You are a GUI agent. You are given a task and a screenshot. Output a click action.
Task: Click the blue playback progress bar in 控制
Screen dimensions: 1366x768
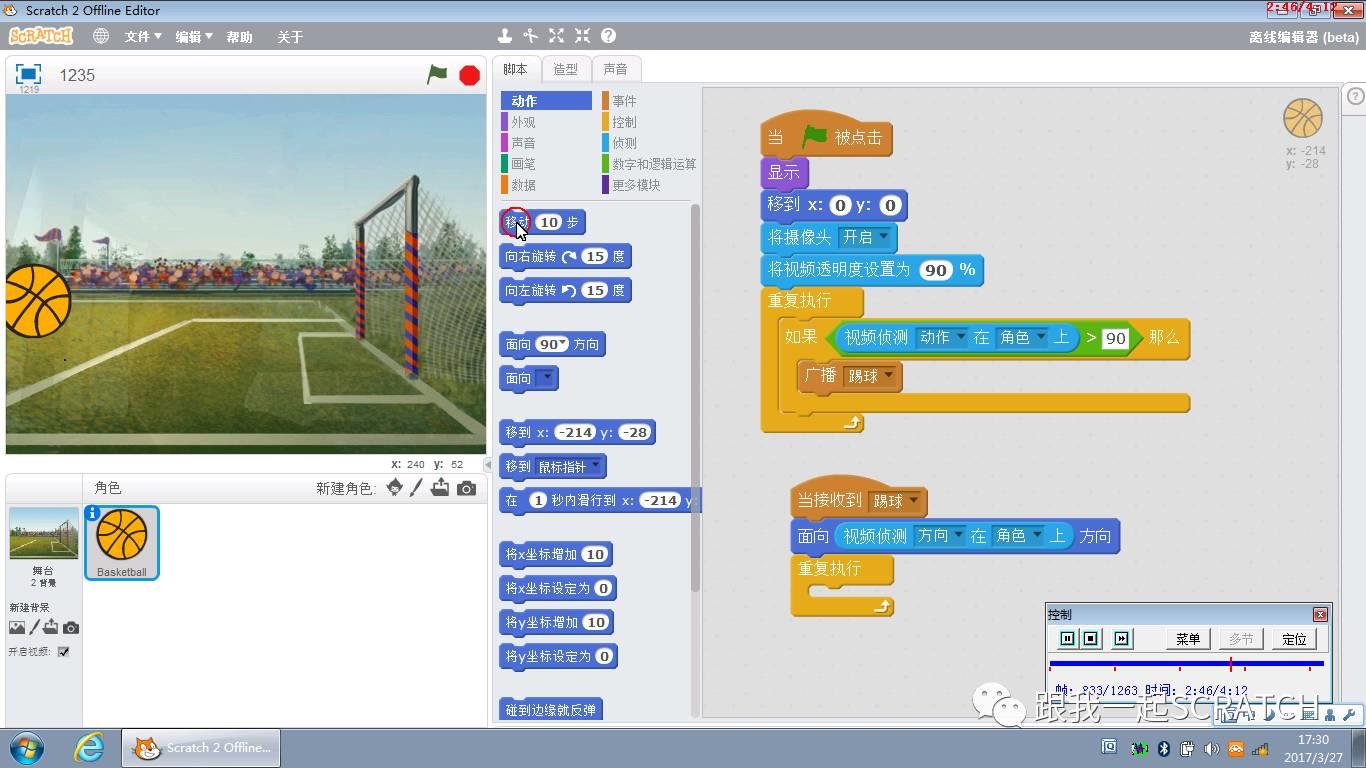tap(1186, 663)
